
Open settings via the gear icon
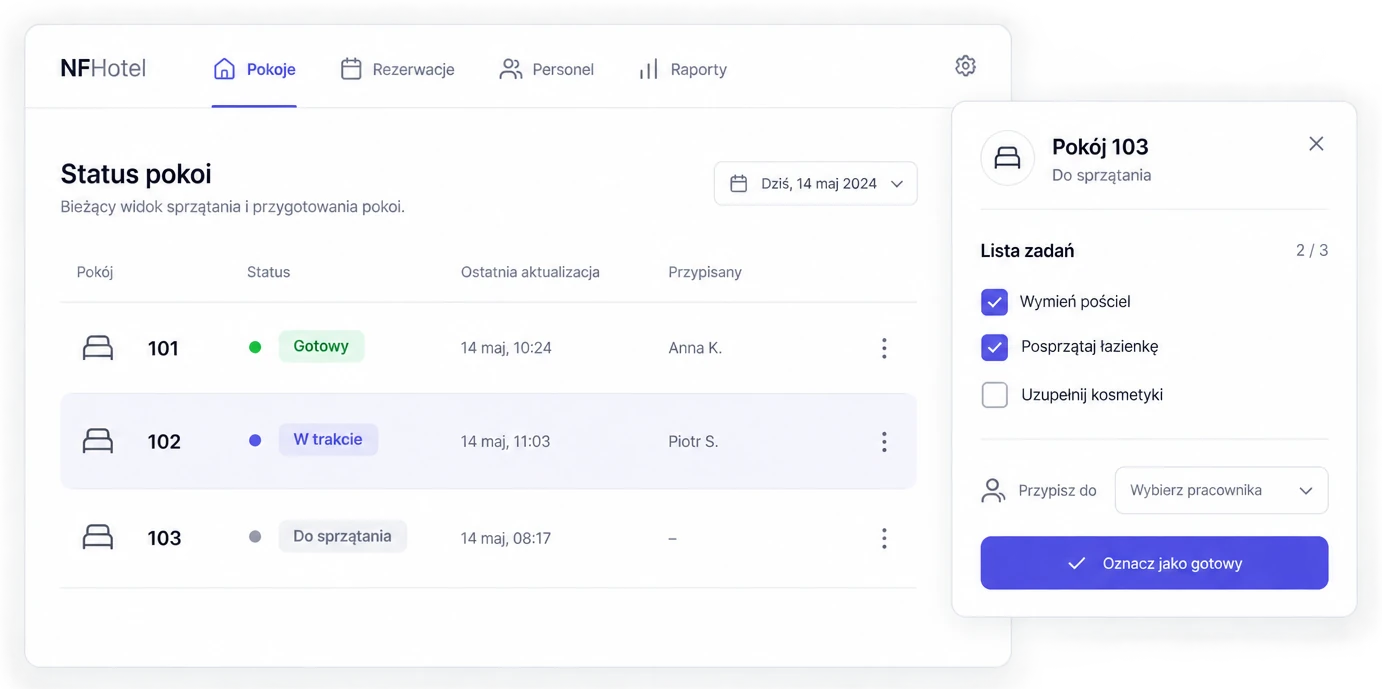point(965,66)
